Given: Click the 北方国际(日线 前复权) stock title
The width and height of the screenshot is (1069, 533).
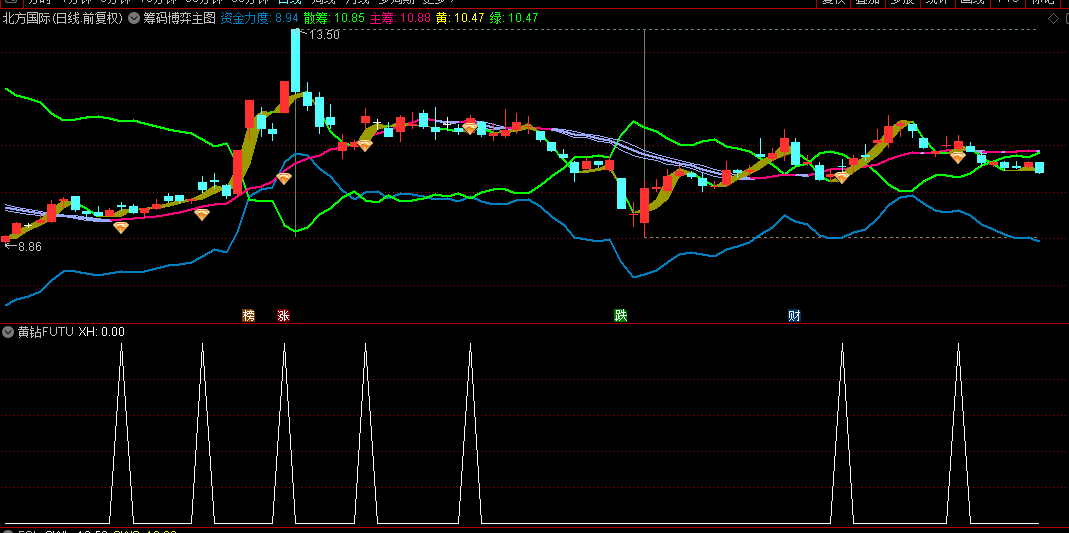Looking at the screenshot, I should coord(64,18).
